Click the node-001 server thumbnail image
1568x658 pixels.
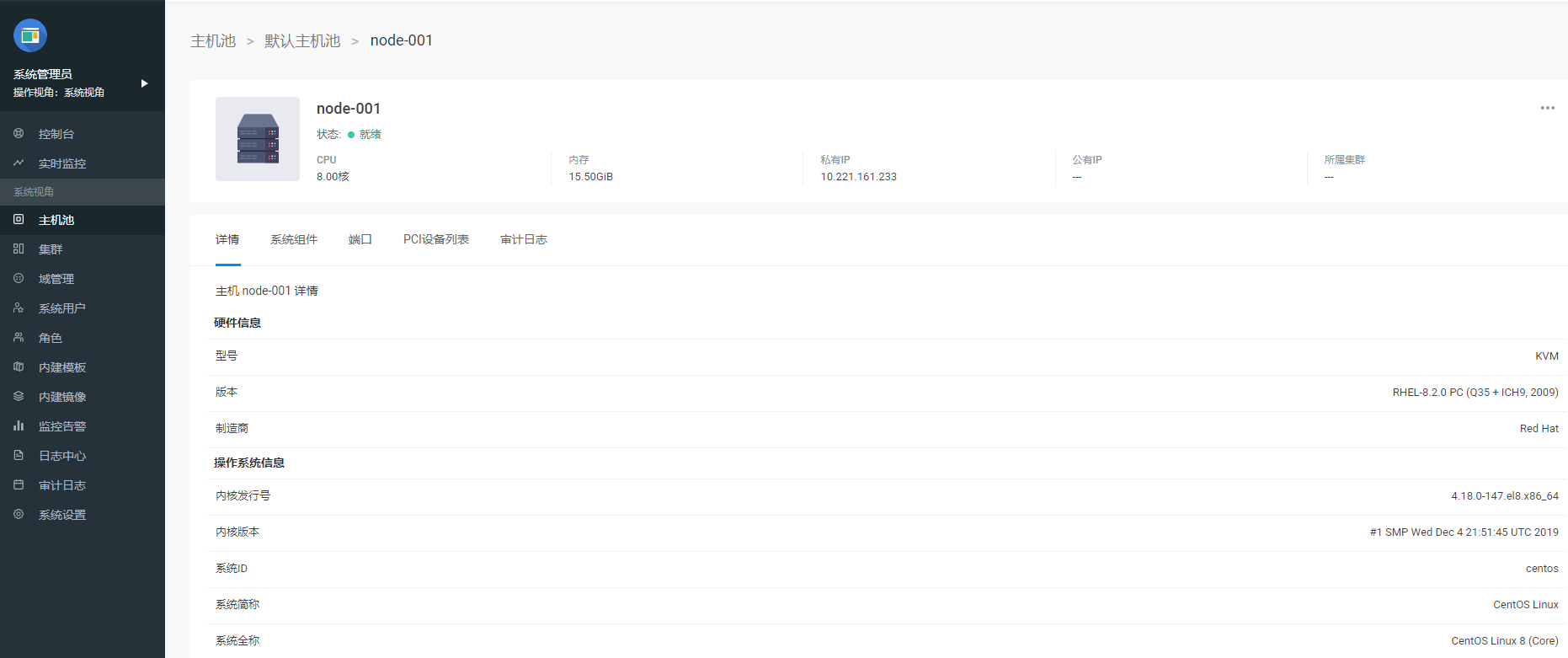(258, 139)
